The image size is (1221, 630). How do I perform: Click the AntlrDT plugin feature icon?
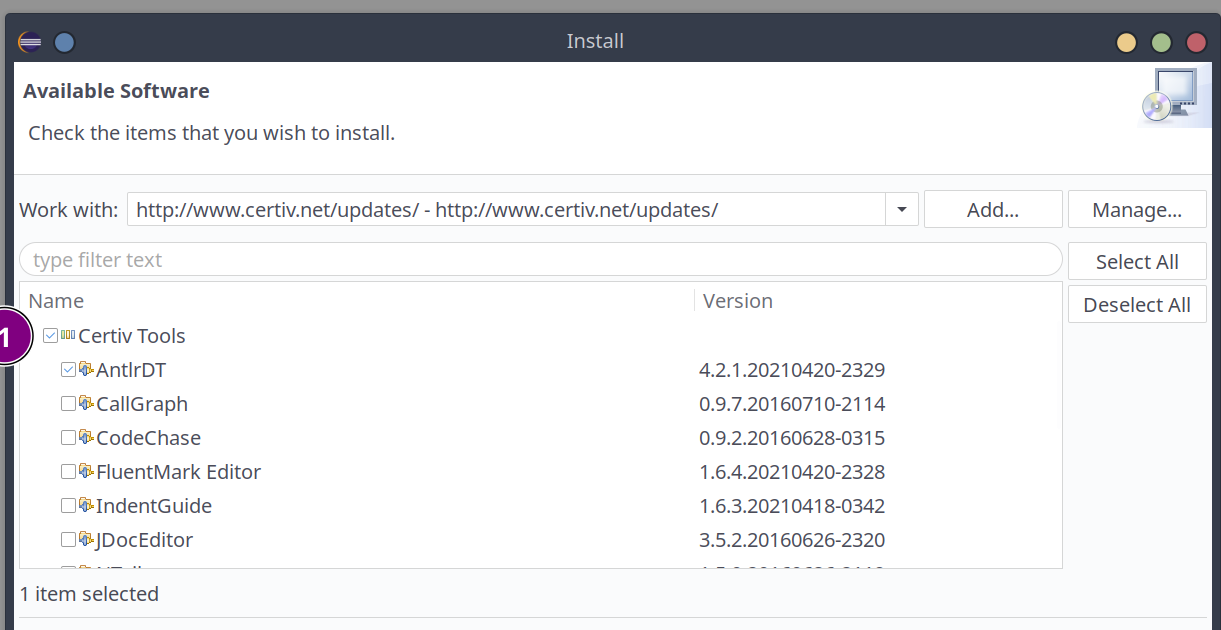[86, 370]
